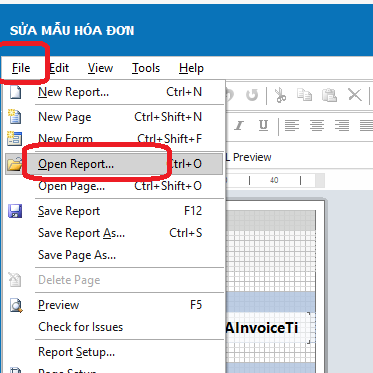Click the New Report document icon
Image resolution: width=373 pixels, height=373 pixels.
15,92
